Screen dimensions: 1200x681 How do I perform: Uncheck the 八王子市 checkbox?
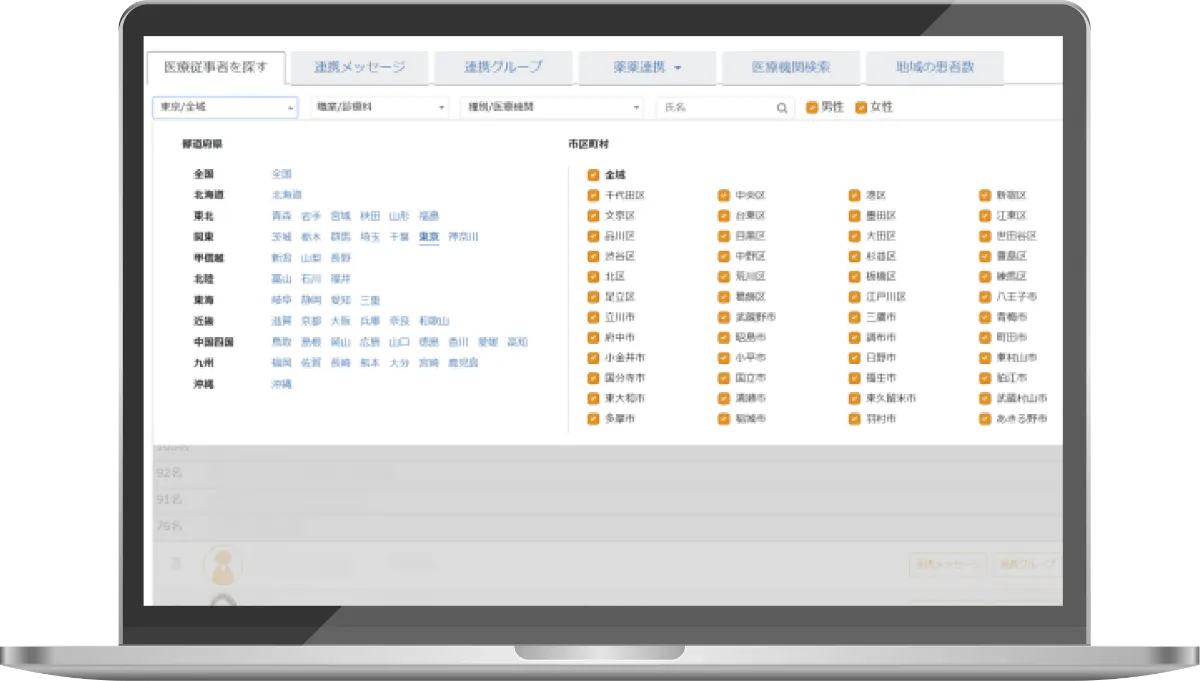pyautogui.click(x=985, y=297)
